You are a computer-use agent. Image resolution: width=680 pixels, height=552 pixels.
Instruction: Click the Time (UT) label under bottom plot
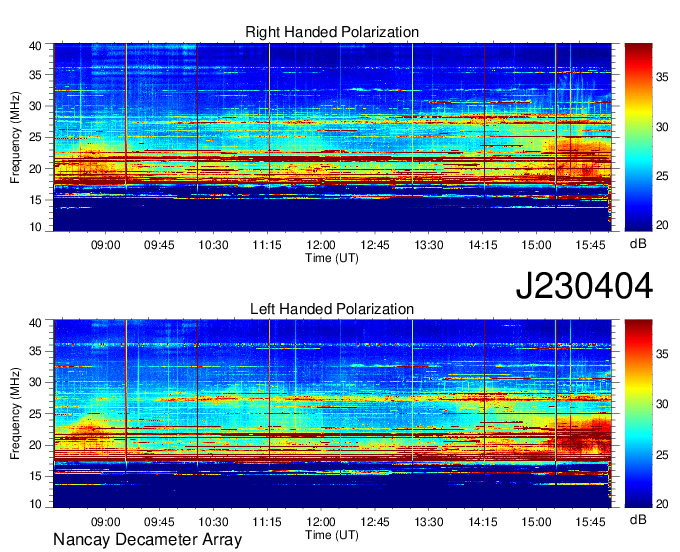tap(332, 535)
